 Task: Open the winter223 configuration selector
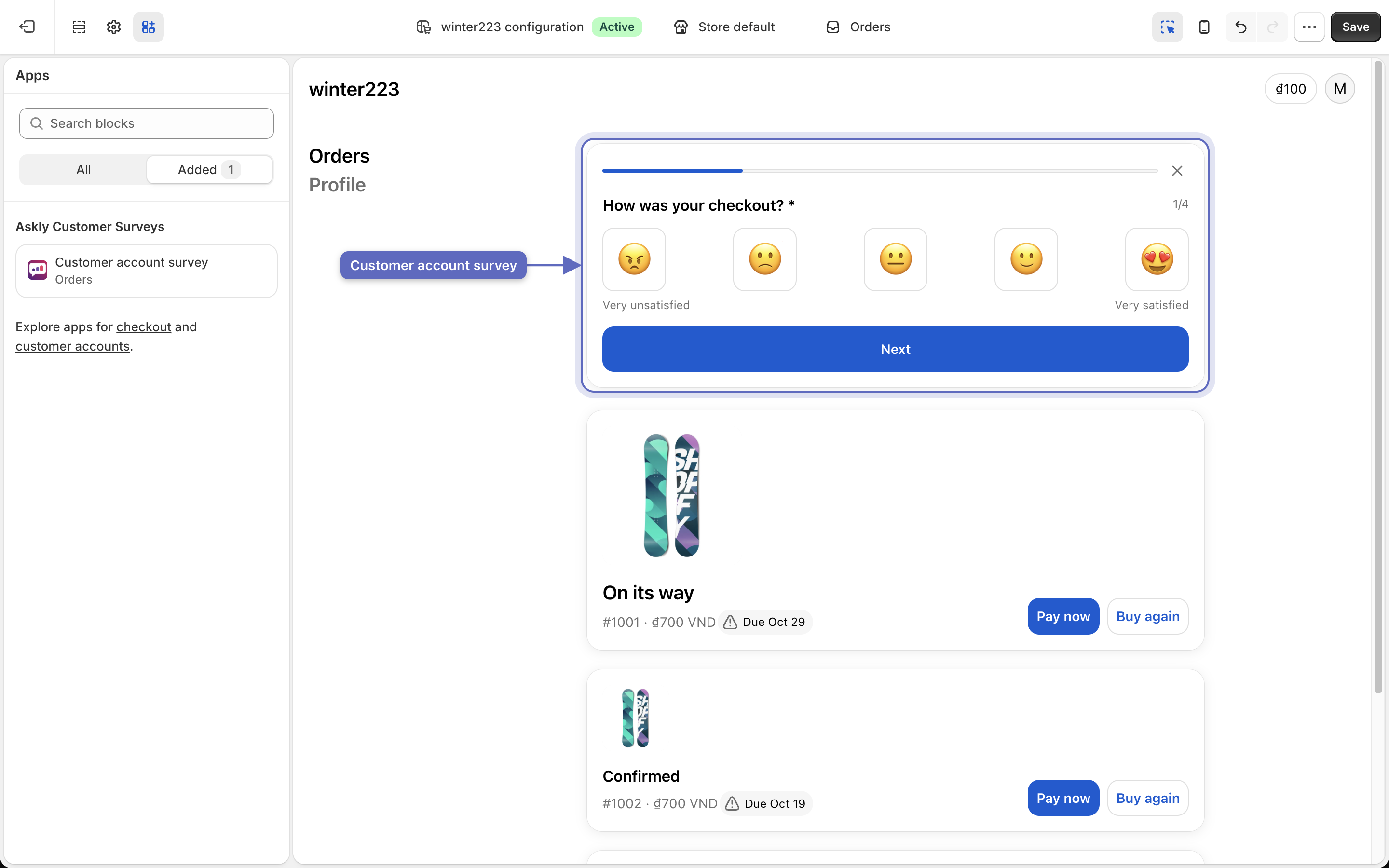pos(528,27)
